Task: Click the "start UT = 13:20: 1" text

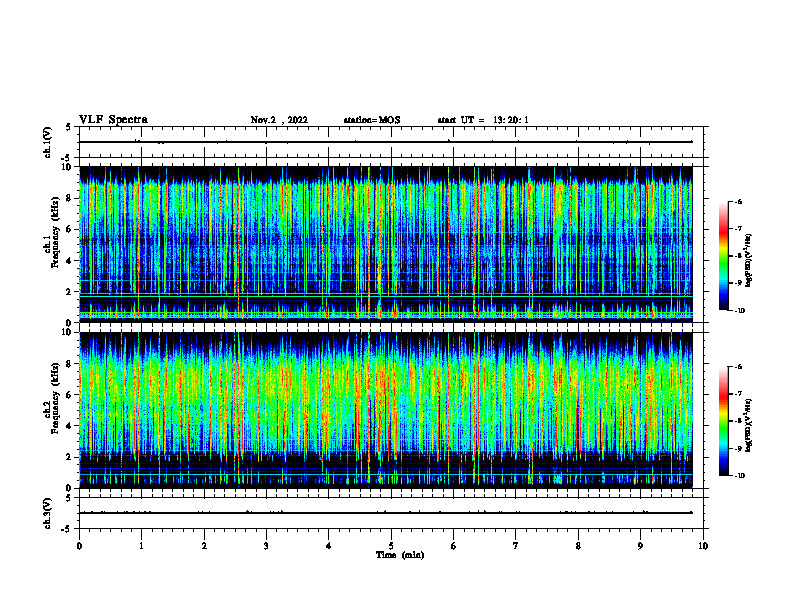Action: 483,120
